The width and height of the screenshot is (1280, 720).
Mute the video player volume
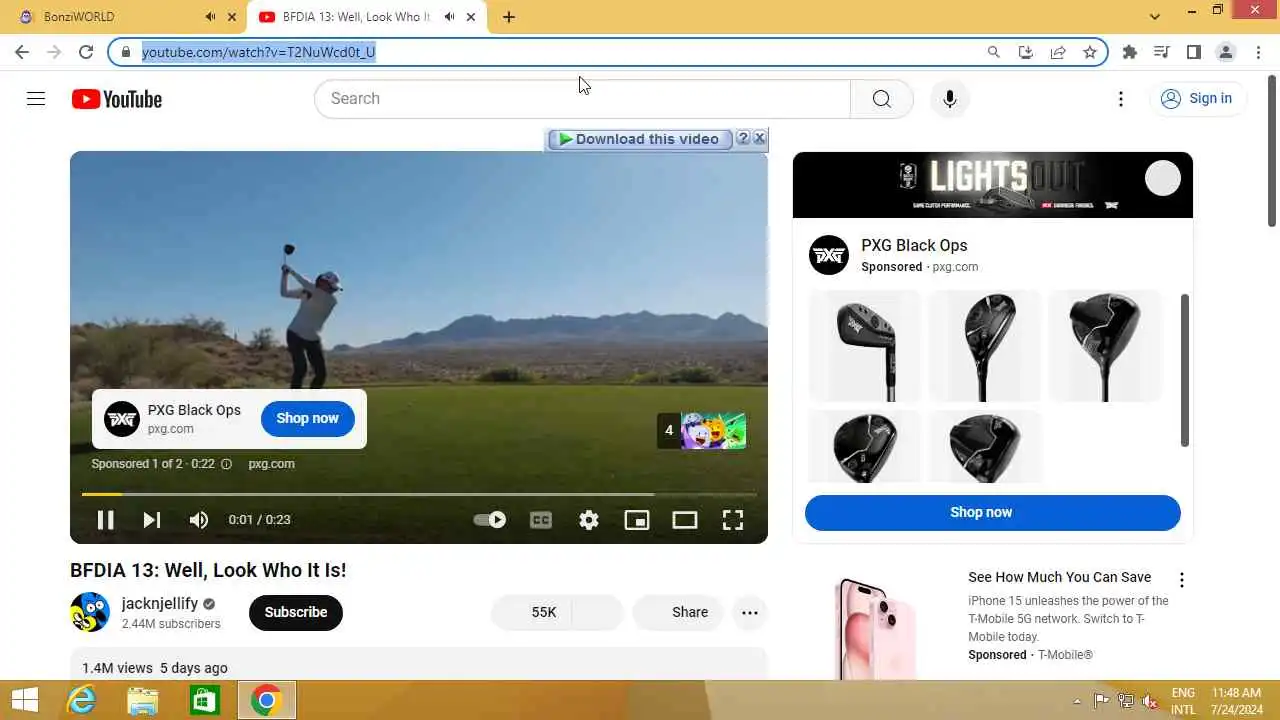click(199, 520)
